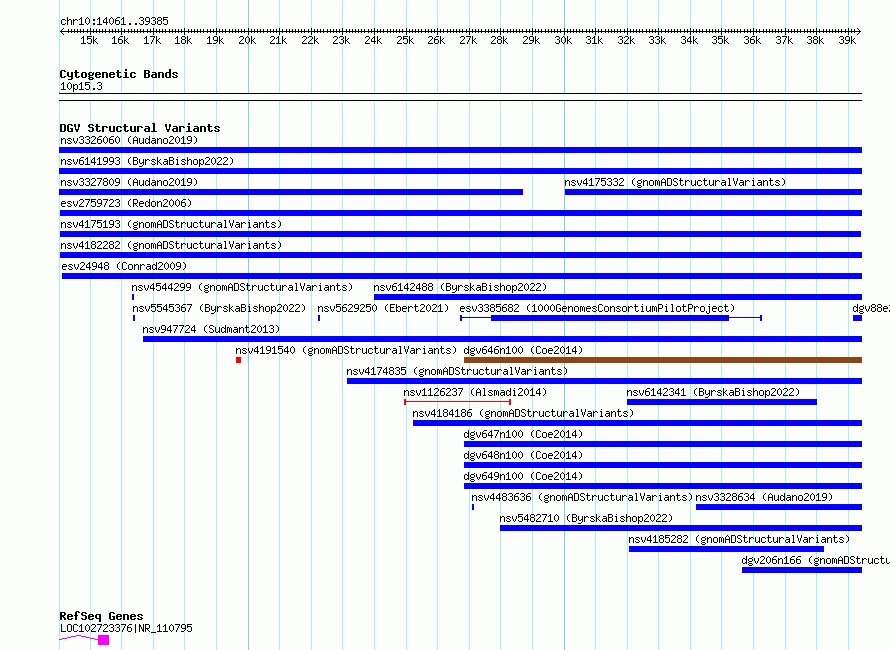Viewport: 890px width, 650px height.
Task: Open nsv4483636 gnomAD variant label
Action: (582, 497)
